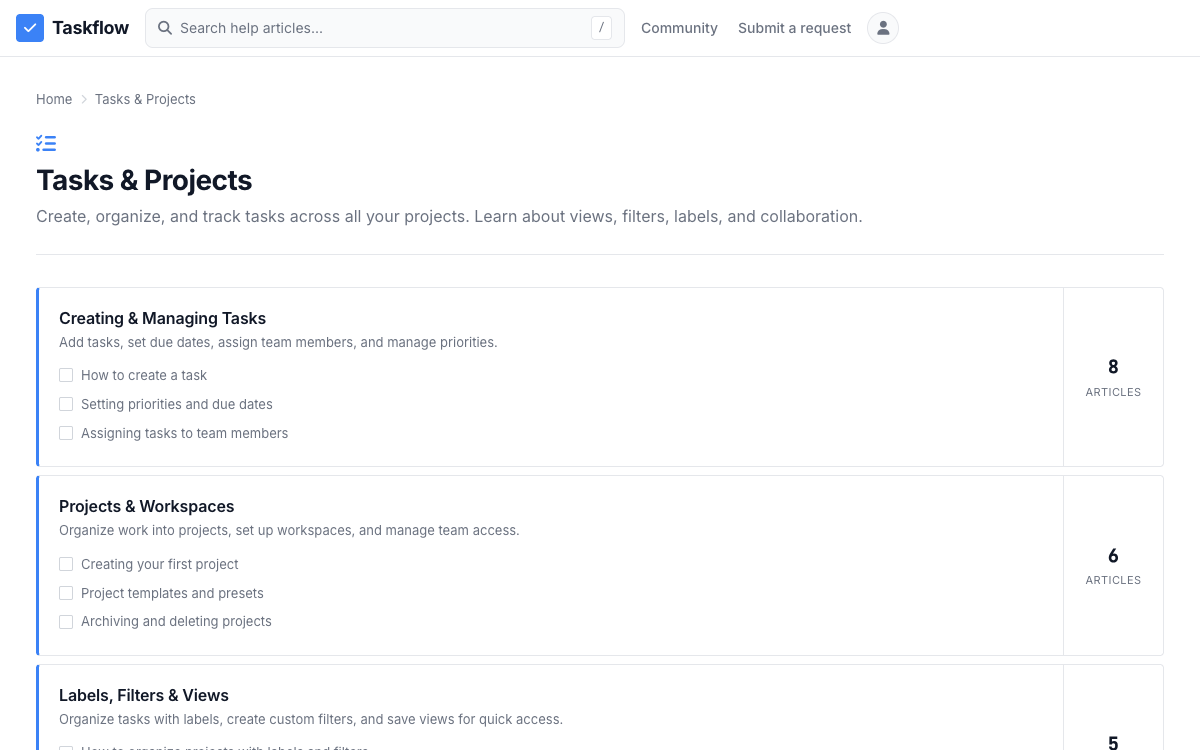The width and height of the screenshot is (1200, 750).
Task: Open Assigning tasks to team members article
Action: [184, 433]
